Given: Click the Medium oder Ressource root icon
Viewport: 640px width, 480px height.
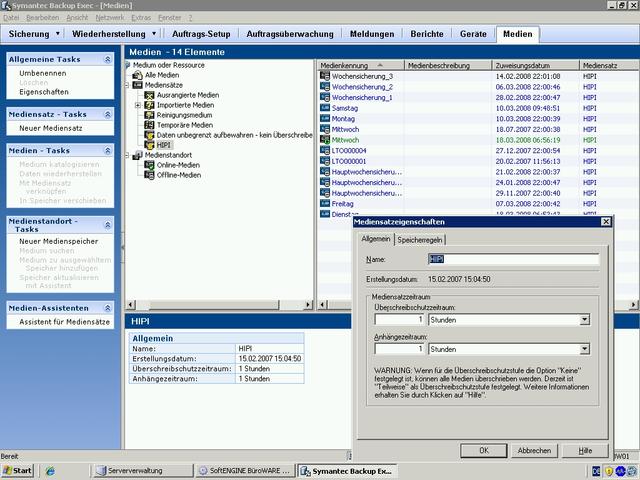Looking at the screenshot, I should pyautogui.click(x=128, y=65).
